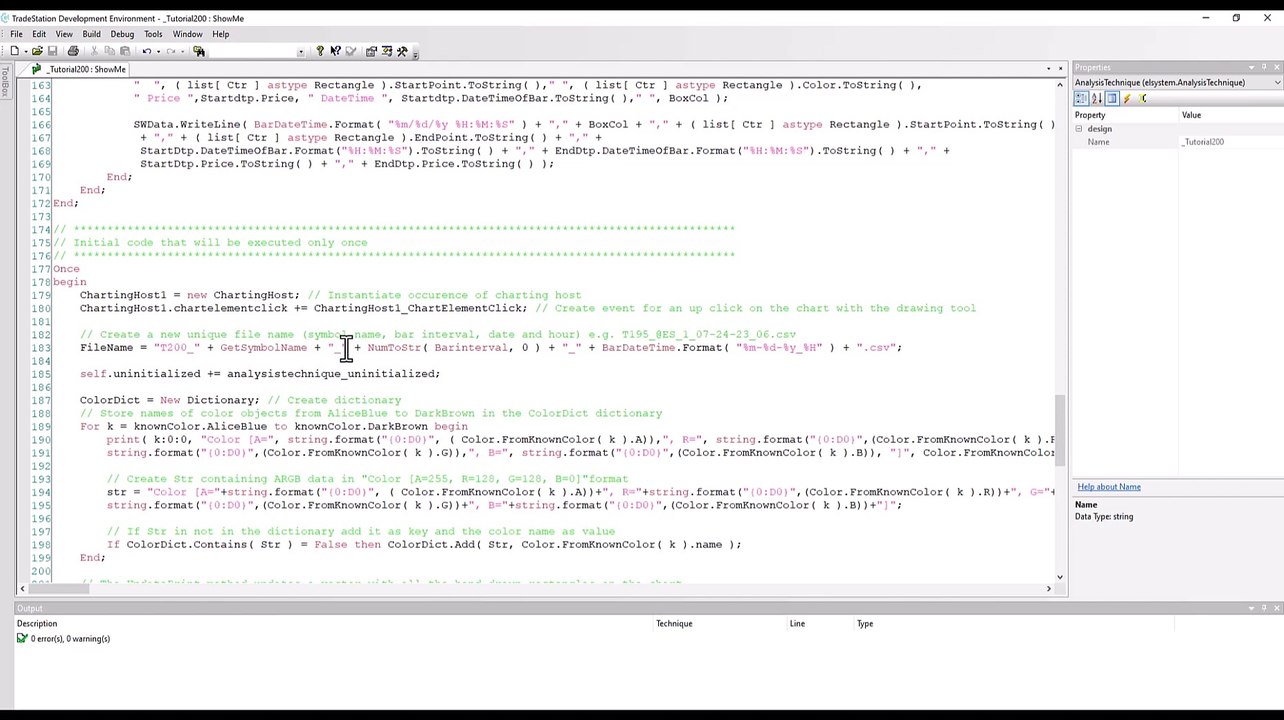Expand the AnalysisTechnique object dropdown
This screenshot has height=720, width=1284.
click(1277, 82)
